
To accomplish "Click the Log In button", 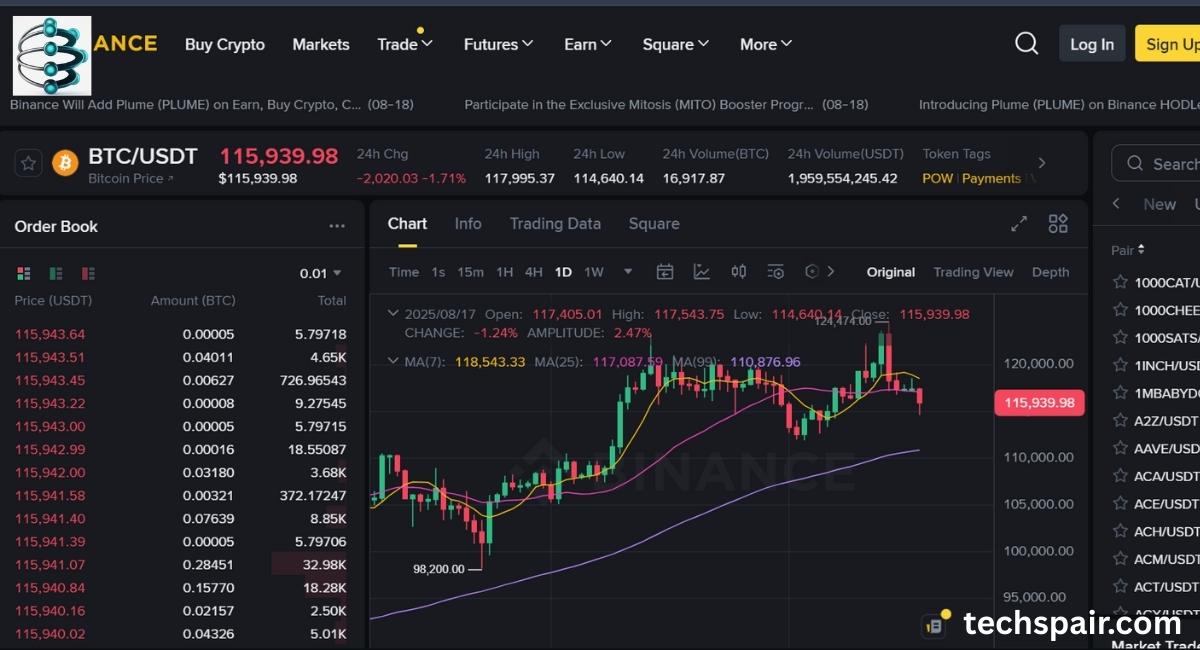I will 1092,43.
